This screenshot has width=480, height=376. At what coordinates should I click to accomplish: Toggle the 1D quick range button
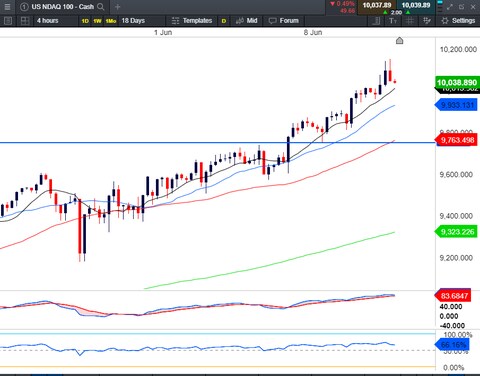point(85,21)
